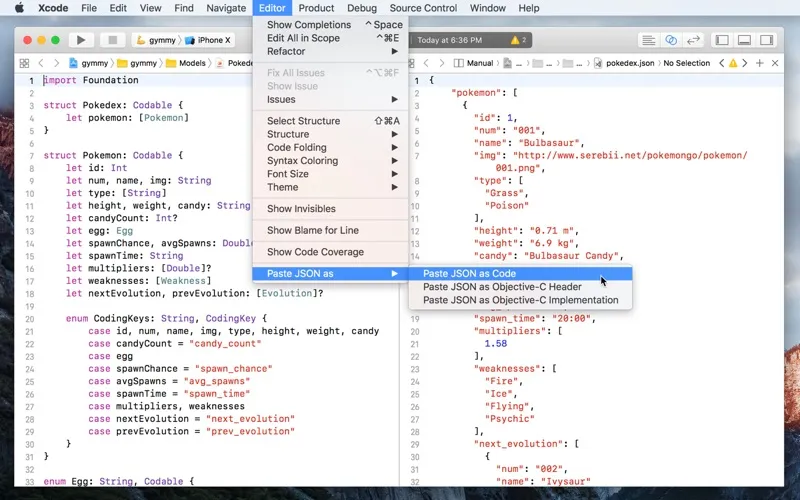
Task: Click the Stop button in toolbar
Action: (113, 40)
